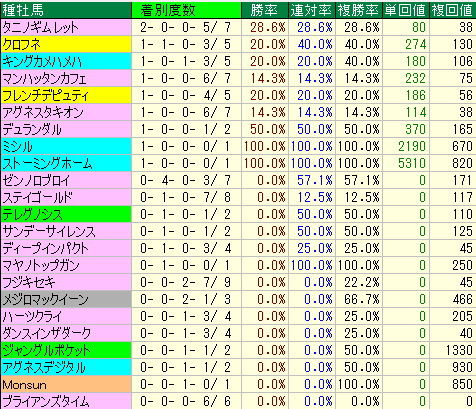Click the 単回値 column header
This screenshot has width=476, height=409.
pyautogui.click(x=406, y=10)
